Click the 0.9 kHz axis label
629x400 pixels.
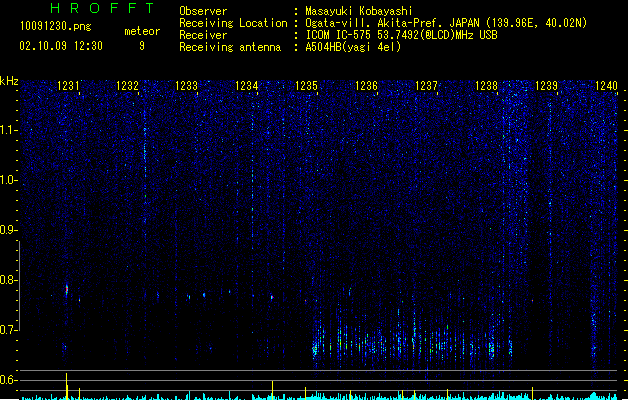(x=8, y=230)
